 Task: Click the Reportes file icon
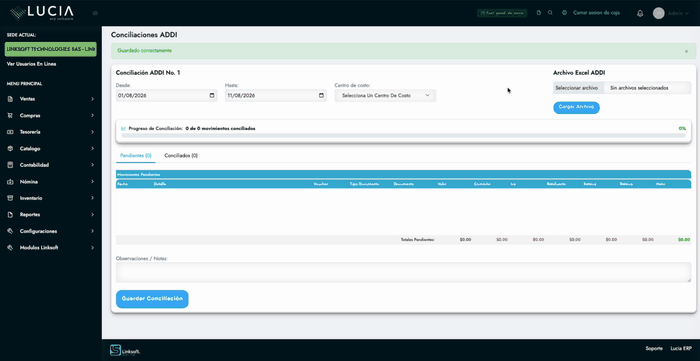pyautogui.click(x=10, y=215)
